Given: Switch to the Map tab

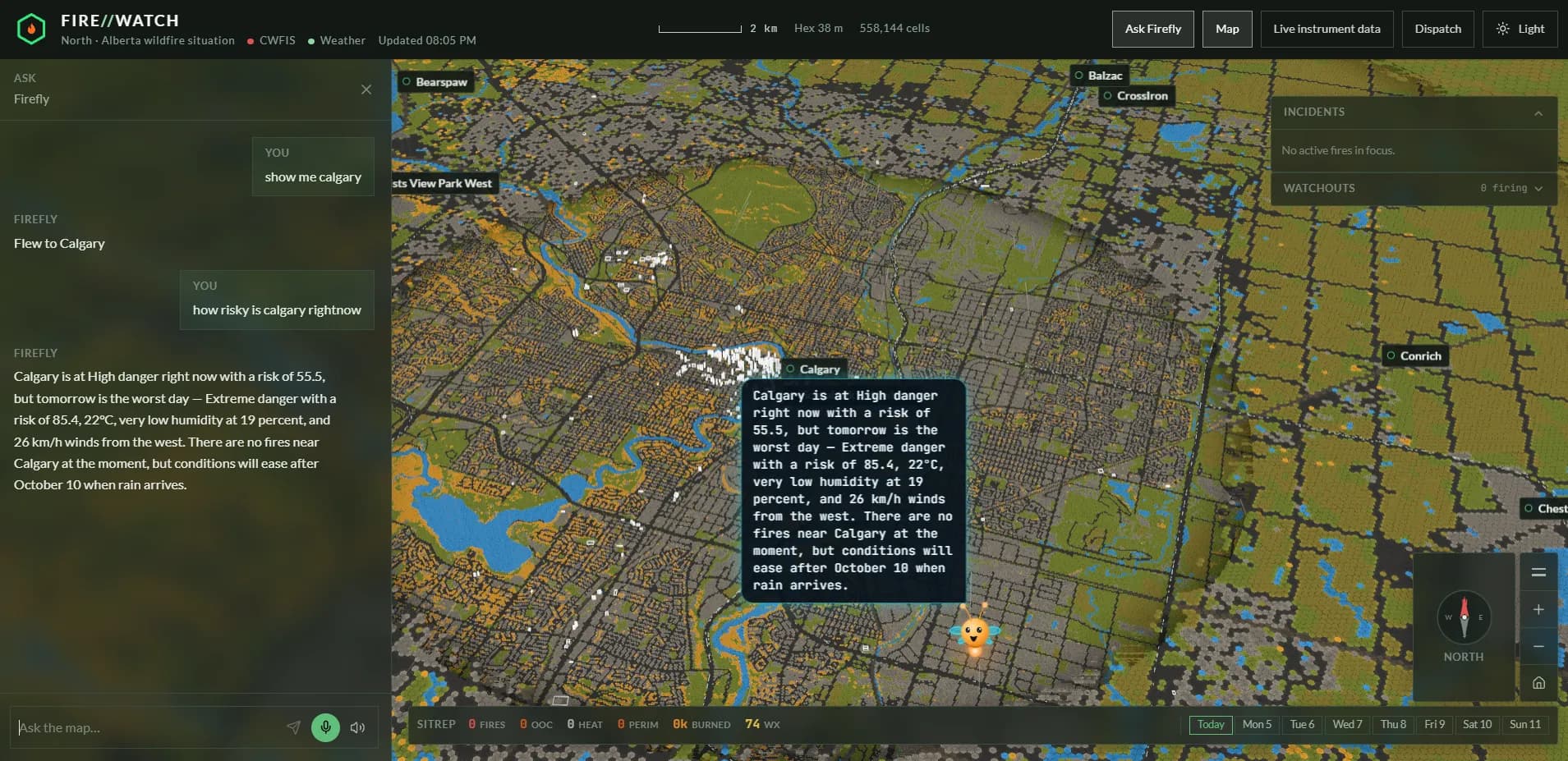Looking at the screenshot, I should 1227,29.
